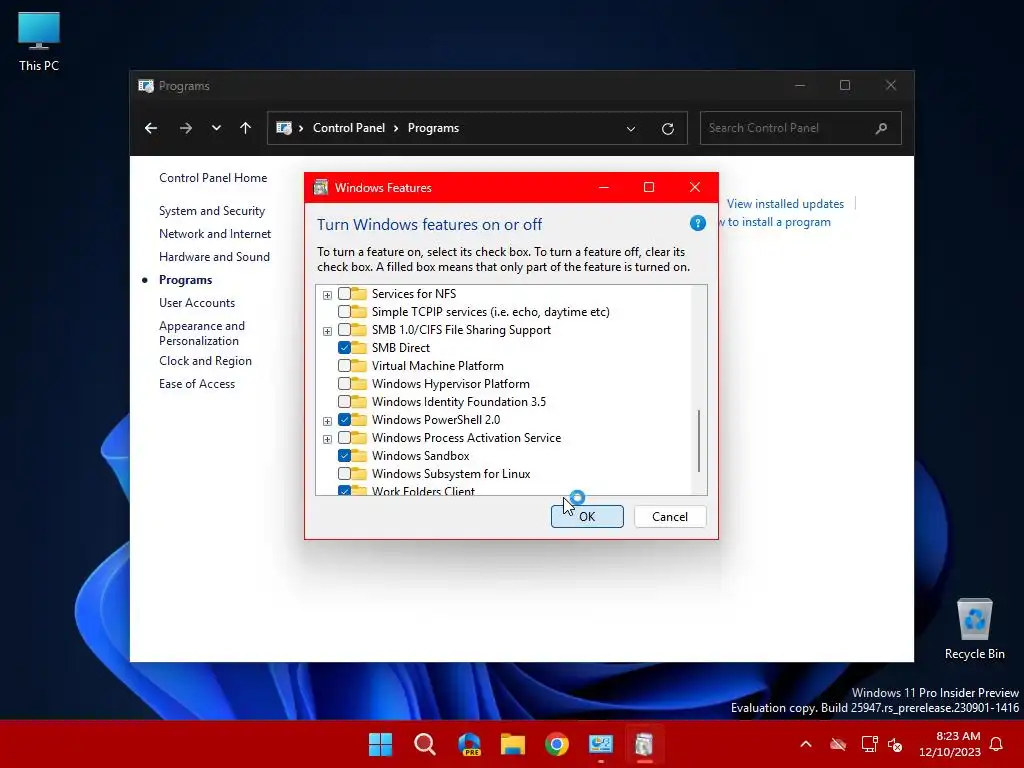Viewport: 1024px width, 768px height.
Task: Refresh the Control Panel address bar
Action: [x=667, y=129]
